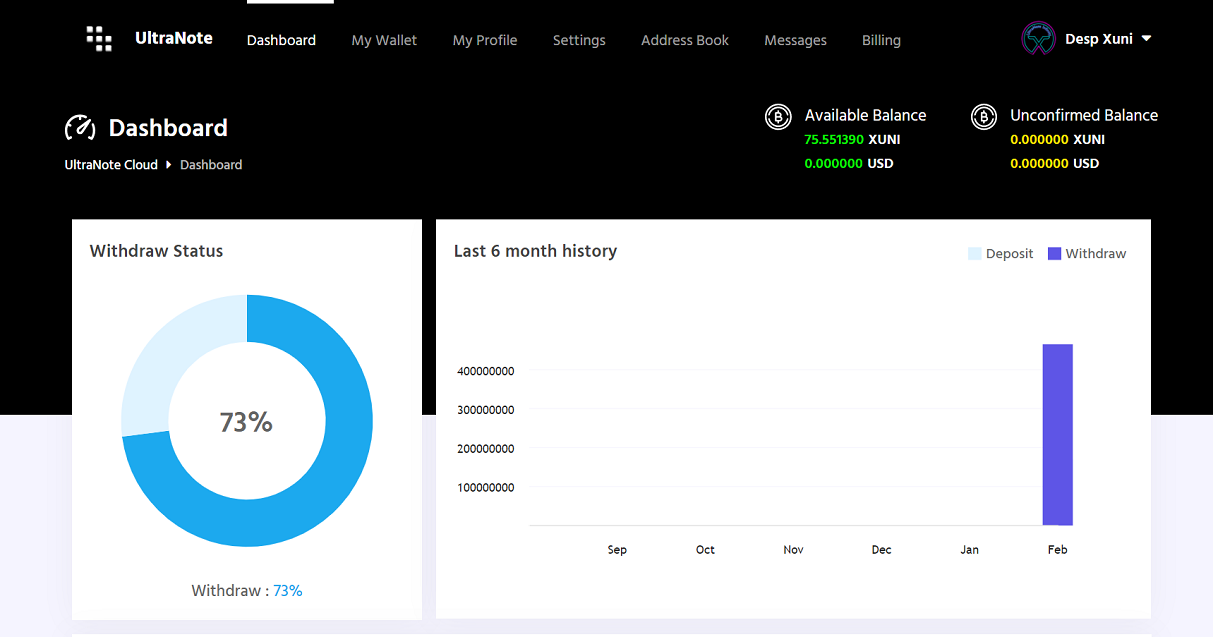
Task: Click the Unconfirmed Balance coin icon
Action: point(984,117)
